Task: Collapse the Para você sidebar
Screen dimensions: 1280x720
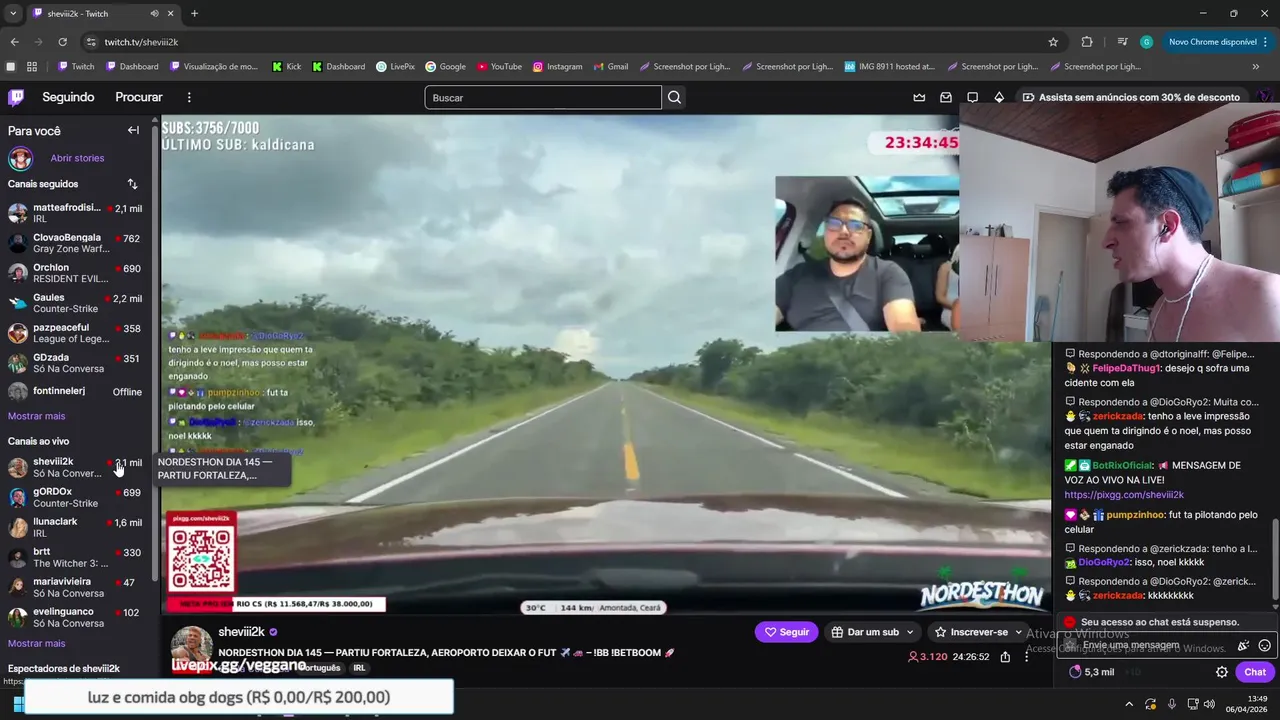Action: pyautogui.click(x=133, y=130)
